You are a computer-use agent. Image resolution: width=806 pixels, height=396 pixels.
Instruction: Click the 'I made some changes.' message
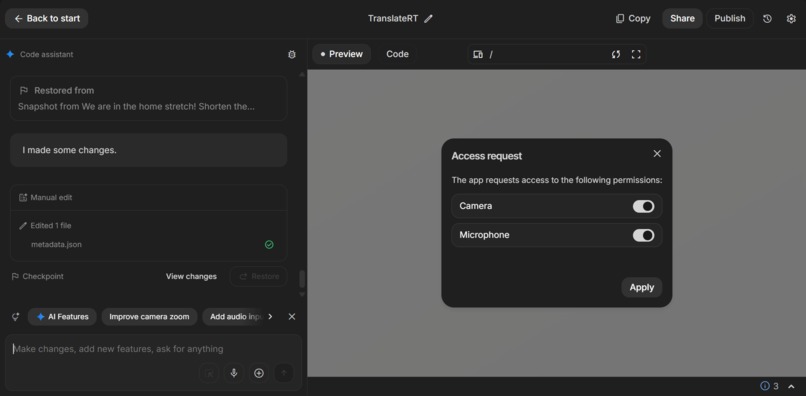(149, 150)
